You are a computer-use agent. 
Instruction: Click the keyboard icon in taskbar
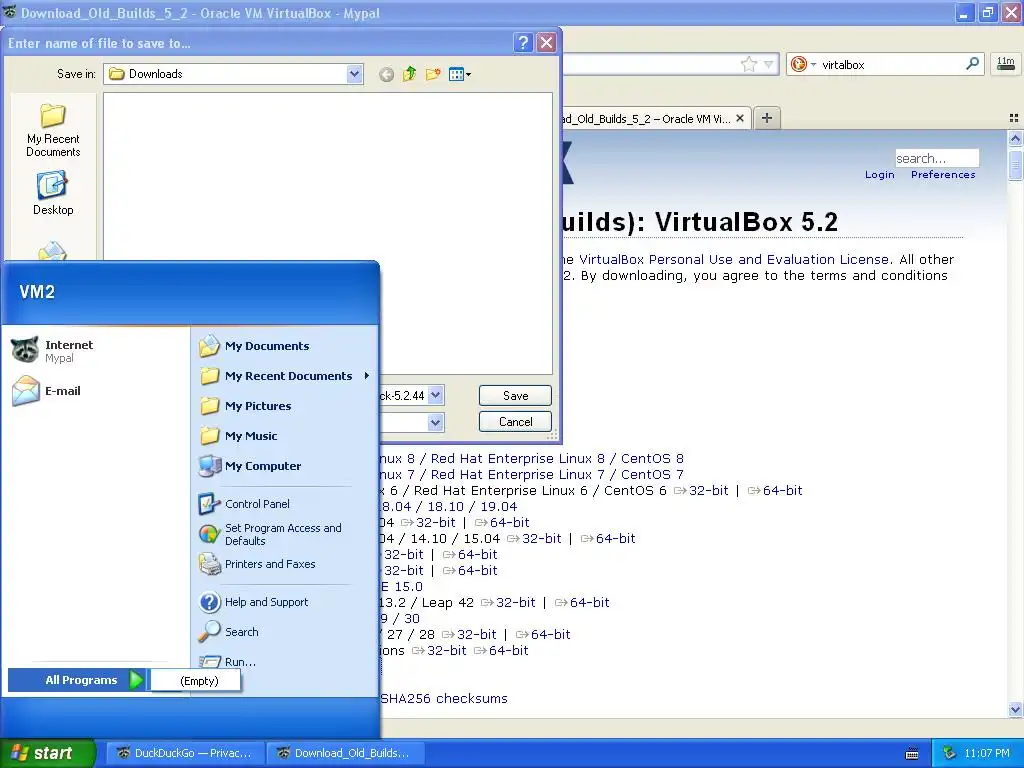(912, 754)
